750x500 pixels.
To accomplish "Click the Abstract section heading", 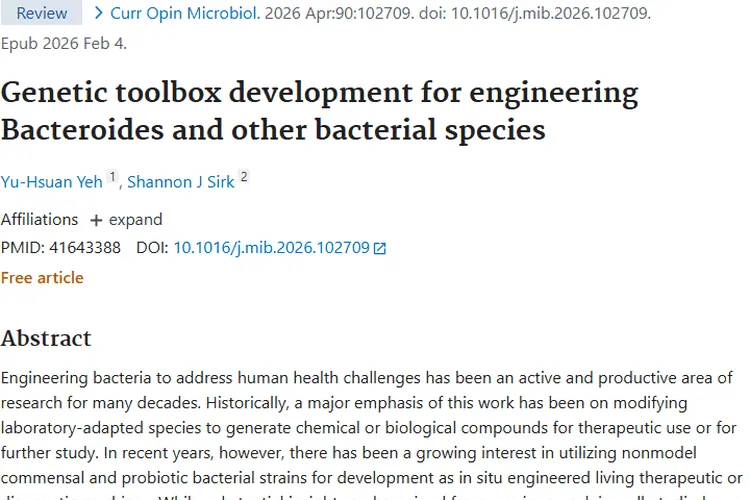I will (46, 338).
